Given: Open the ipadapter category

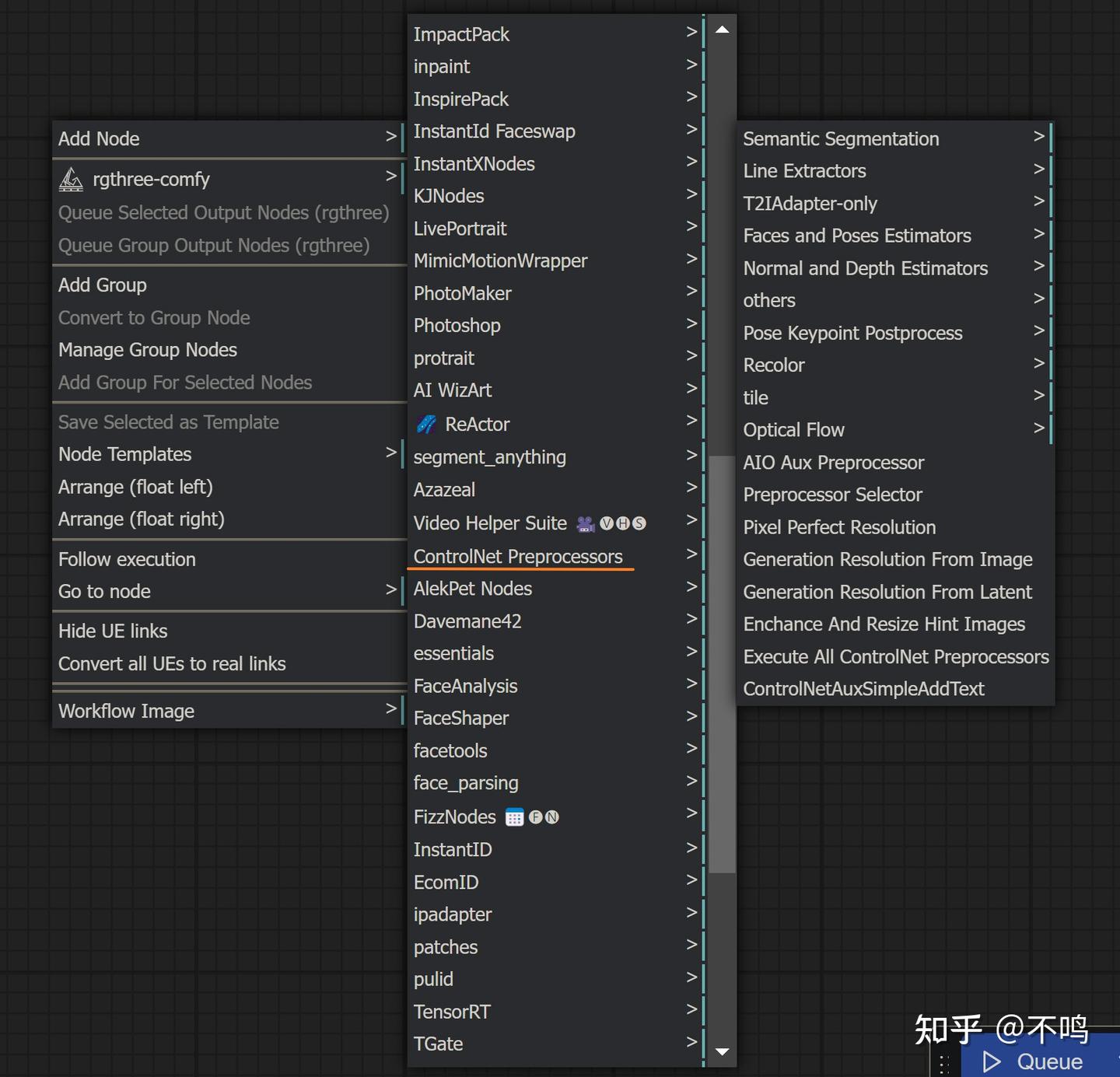Looking at the screenshot, I should click(556, 914).
